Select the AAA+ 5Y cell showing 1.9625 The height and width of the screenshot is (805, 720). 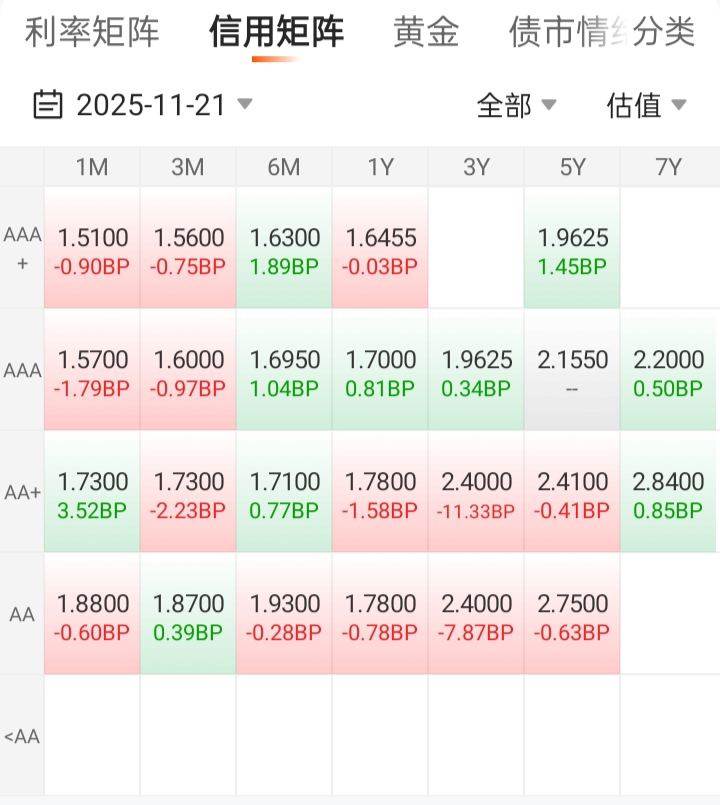[572, 249]
